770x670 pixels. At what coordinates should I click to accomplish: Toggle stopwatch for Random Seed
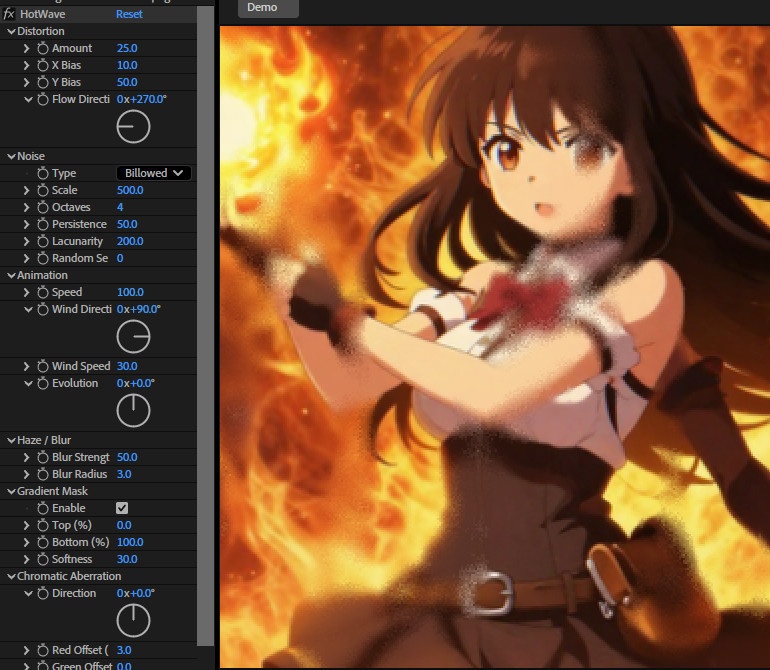tap(43, 258)
